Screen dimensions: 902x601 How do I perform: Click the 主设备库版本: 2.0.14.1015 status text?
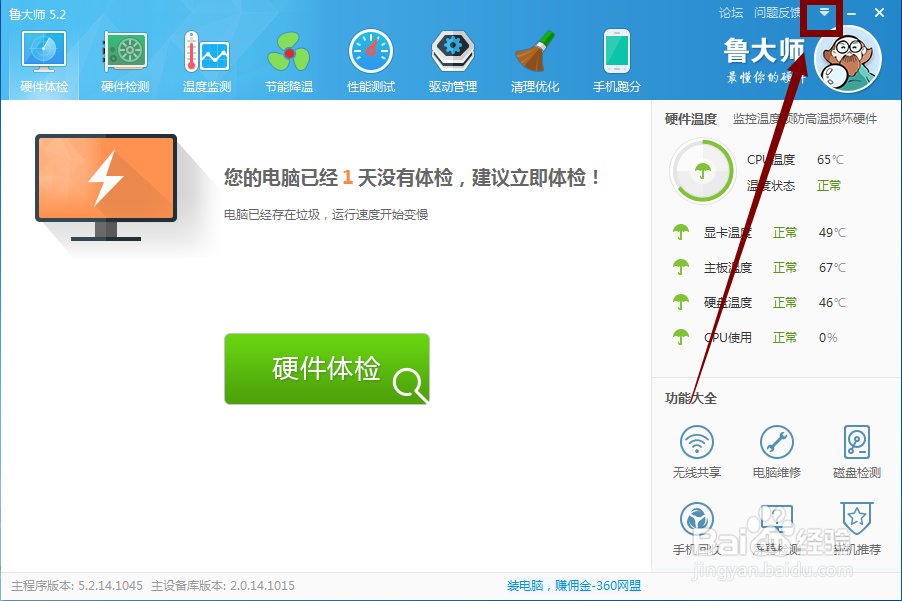(223, 585)
